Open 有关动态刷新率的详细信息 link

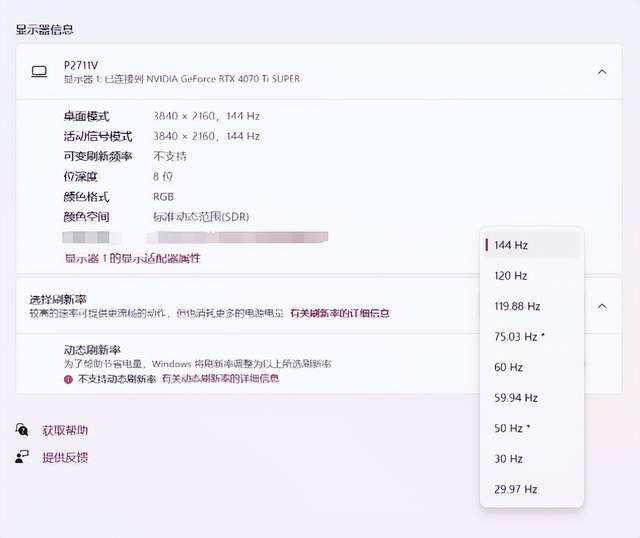pos(220,379)
